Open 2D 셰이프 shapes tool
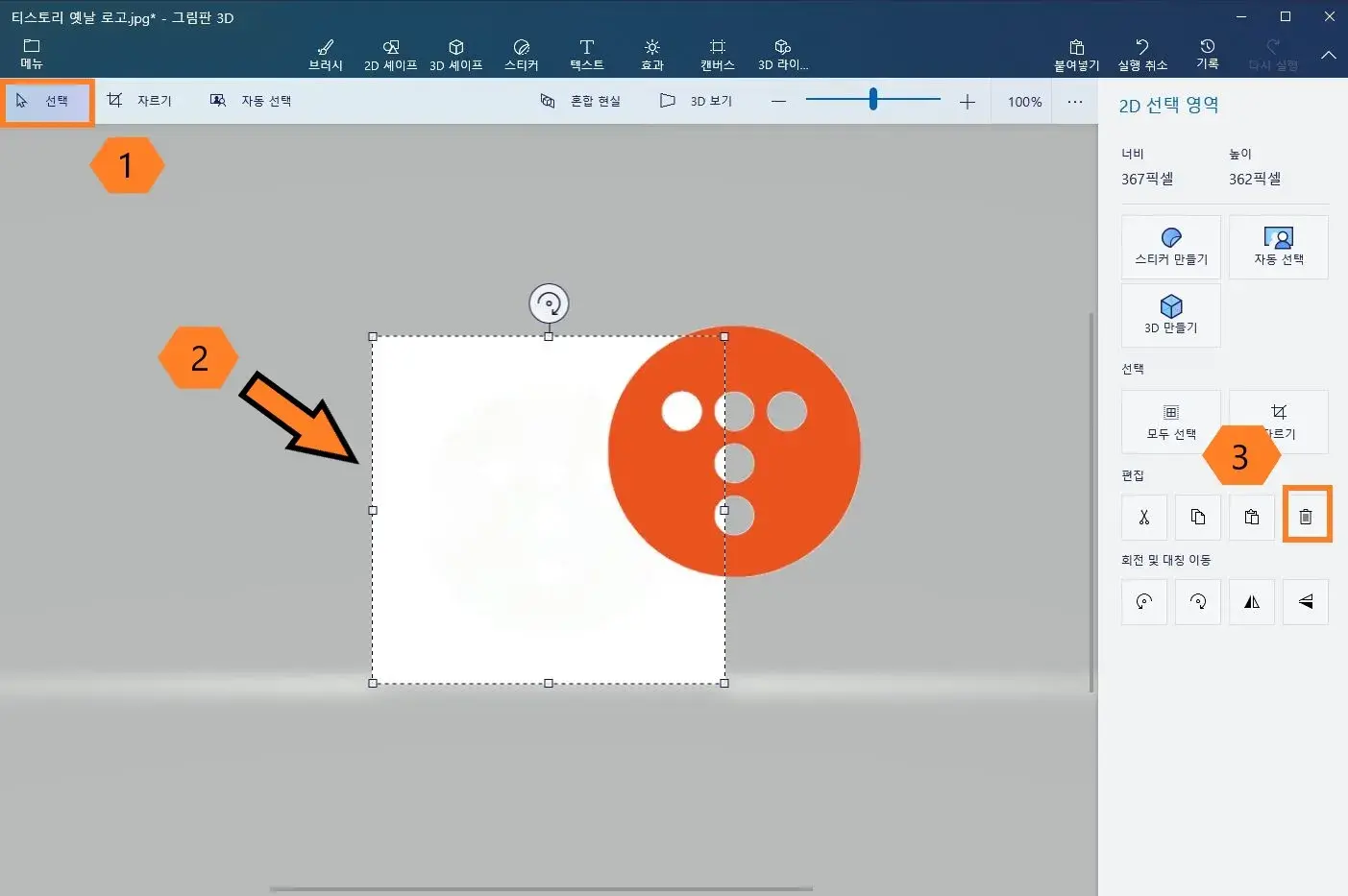The width and height of the screenshot is (1348, 896). click(390, 55)
